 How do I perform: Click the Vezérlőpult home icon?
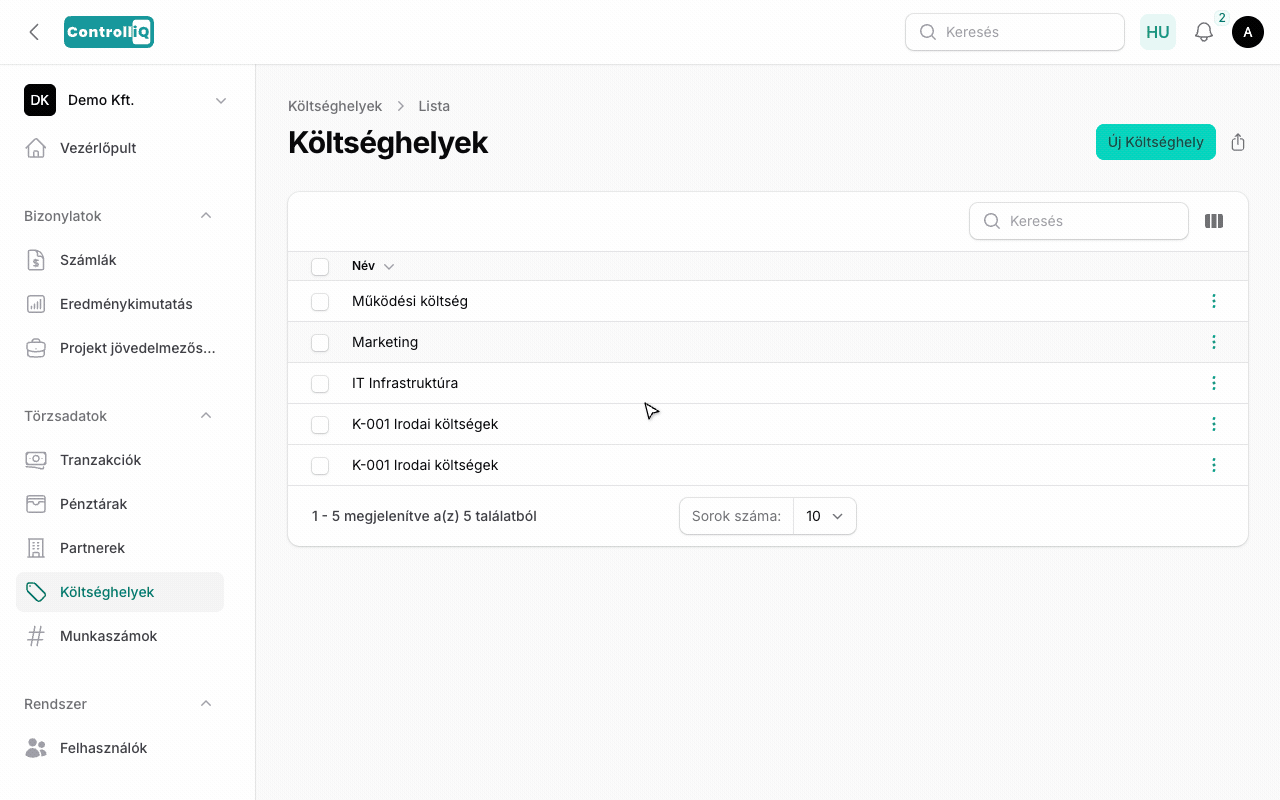[x=36, y=148]
